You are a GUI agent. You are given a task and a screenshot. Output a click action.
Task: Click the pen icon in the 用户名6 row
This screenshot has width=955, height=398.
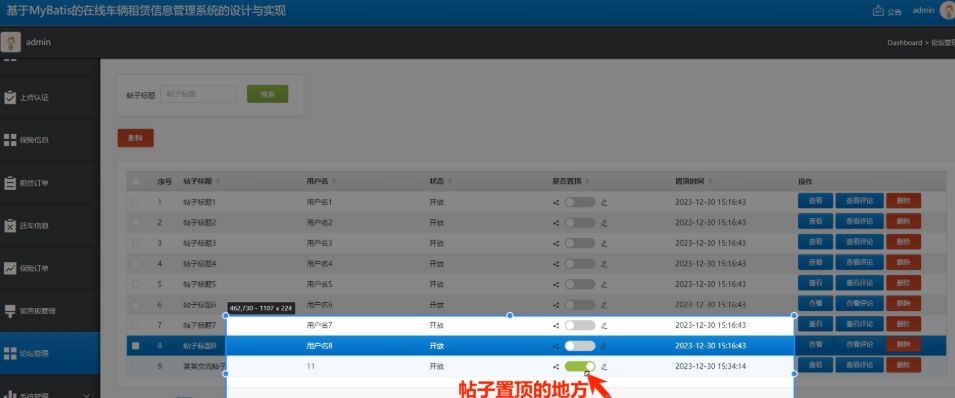tap(604, 305)
